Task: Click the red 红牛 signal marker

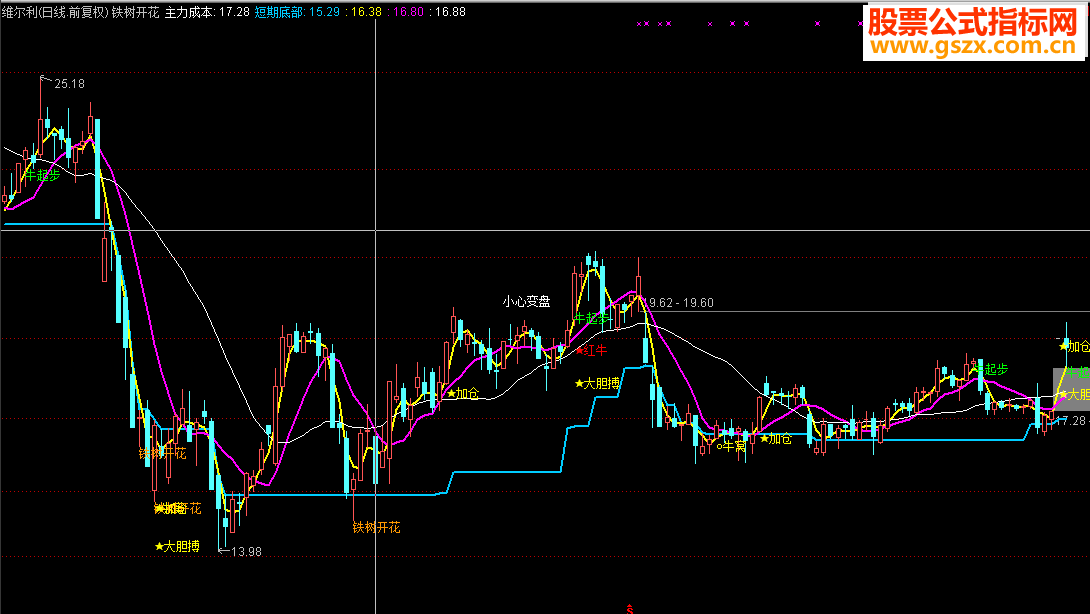Action: 592,350
